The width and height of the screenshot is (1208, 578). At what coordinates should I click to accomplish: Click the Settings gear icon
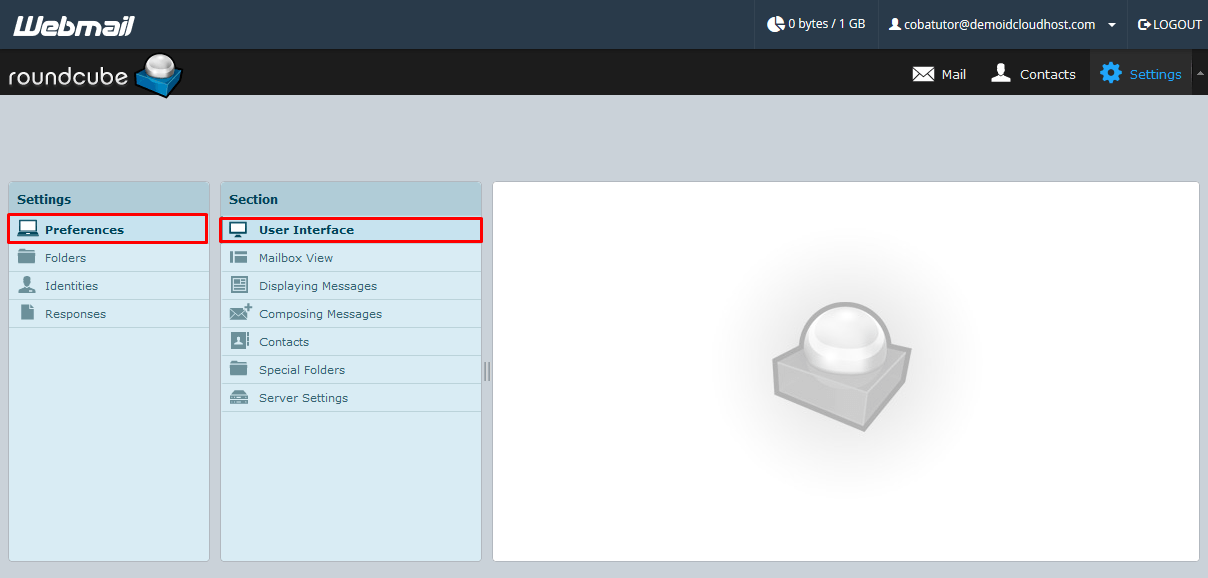[x=1110, y=73]
